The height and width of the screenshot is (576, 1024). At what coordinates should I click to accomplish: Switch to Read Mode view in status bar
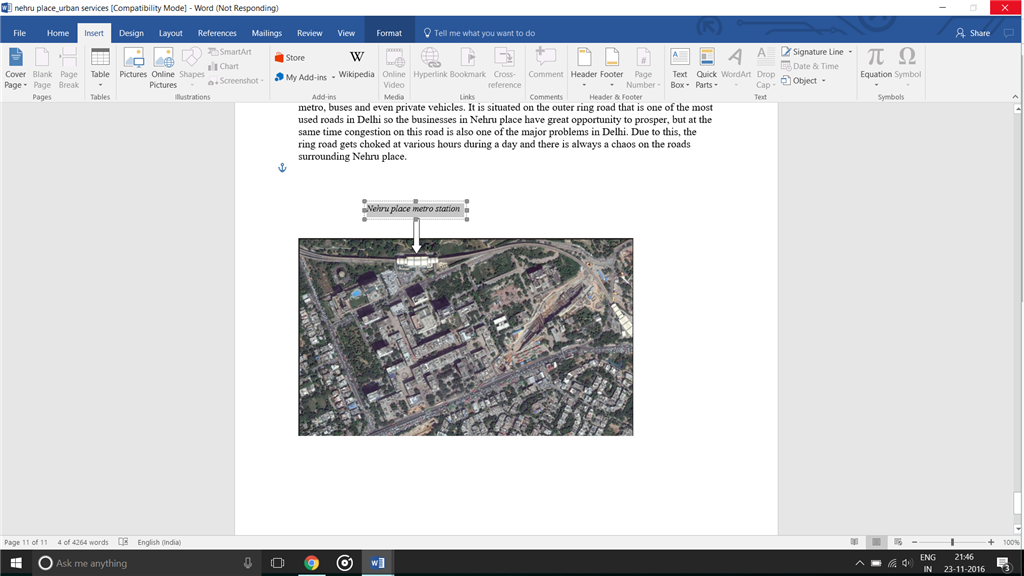pos(852,542)
